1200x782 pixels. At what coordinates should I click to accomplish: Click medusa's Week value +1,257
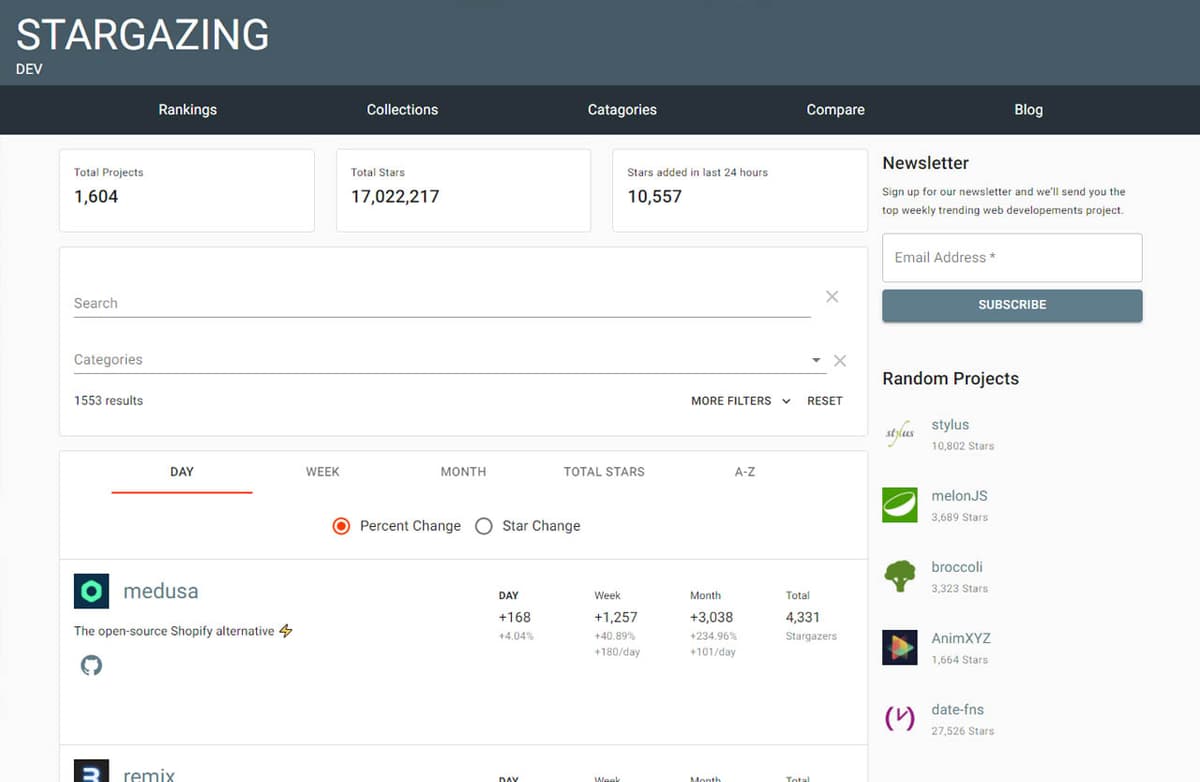click(x=616, y=617)
